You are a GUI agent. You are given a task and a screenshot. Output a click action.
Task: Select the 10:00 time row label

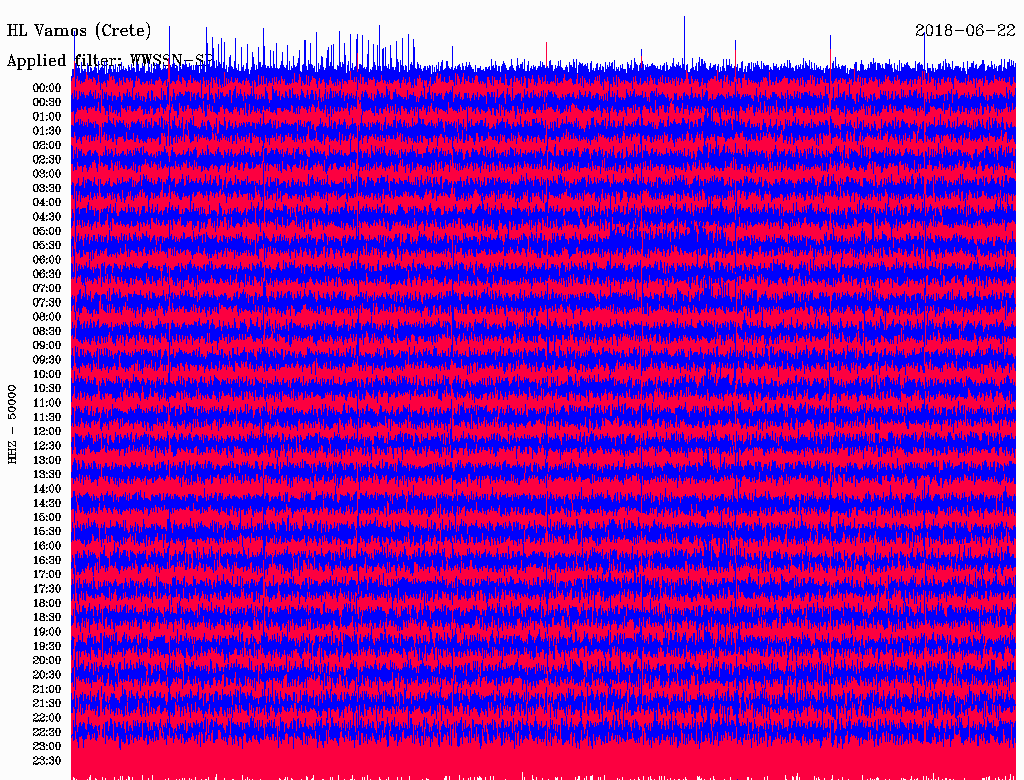(x=46, y=374)
